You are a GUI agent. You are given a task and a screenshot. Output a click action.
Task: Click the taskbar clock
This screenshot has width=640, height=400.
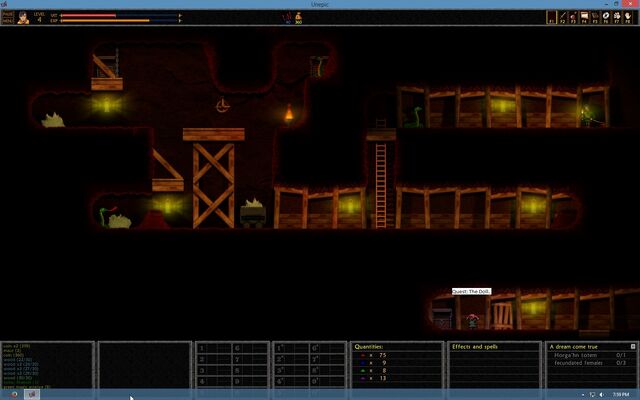pos(620,394)
